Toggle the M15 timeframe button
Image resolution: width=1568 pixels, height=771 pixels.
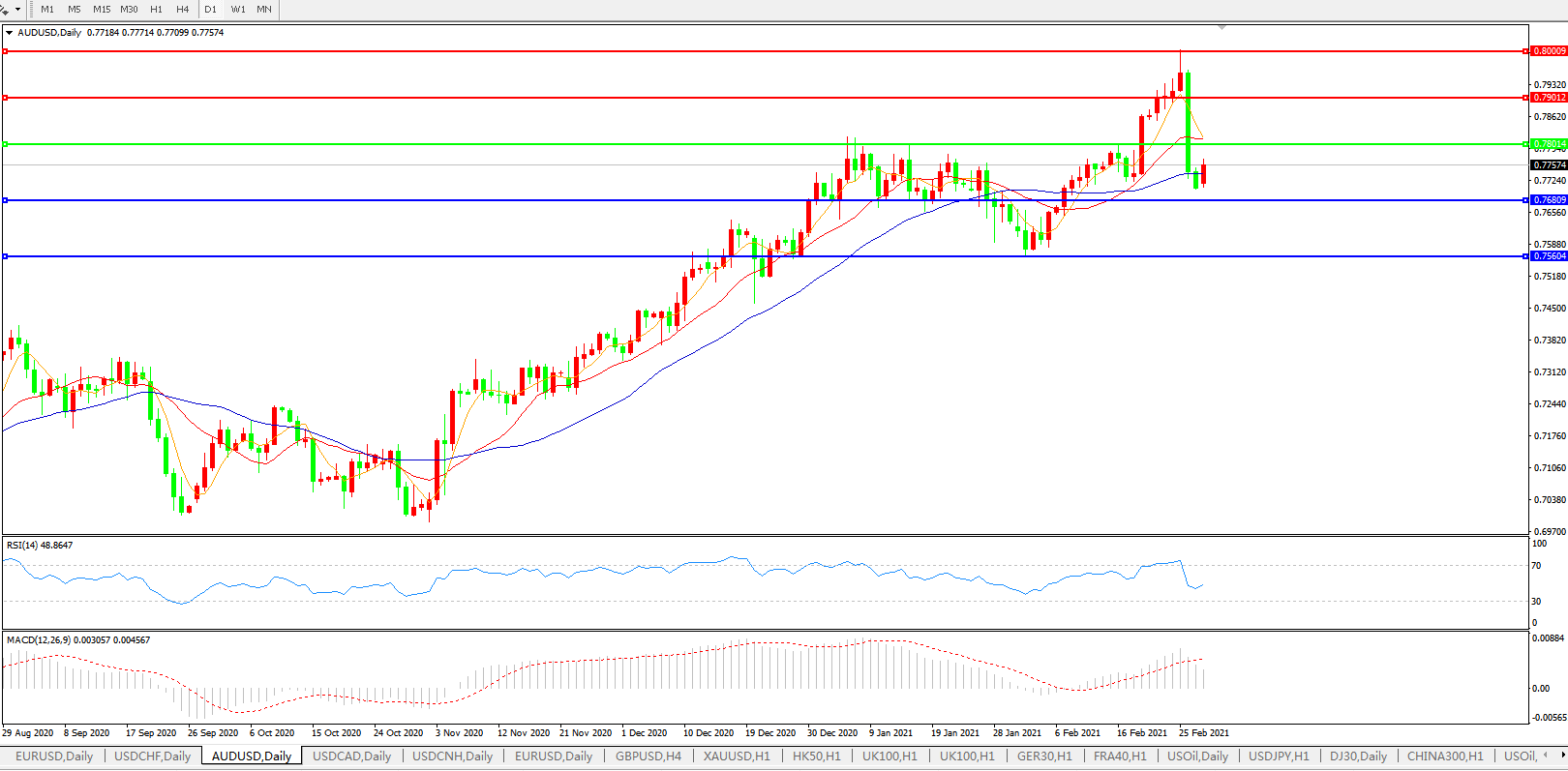click(x=102, y=9)
